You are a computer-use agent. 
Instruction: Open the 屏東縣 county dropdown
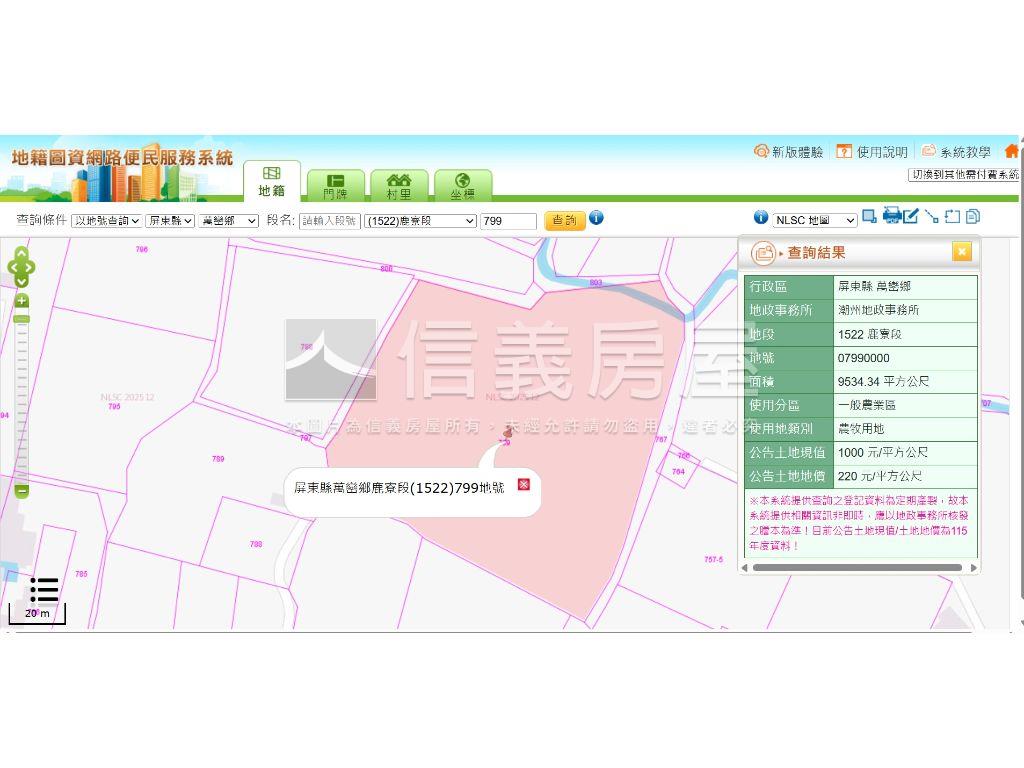click(170, 221)
